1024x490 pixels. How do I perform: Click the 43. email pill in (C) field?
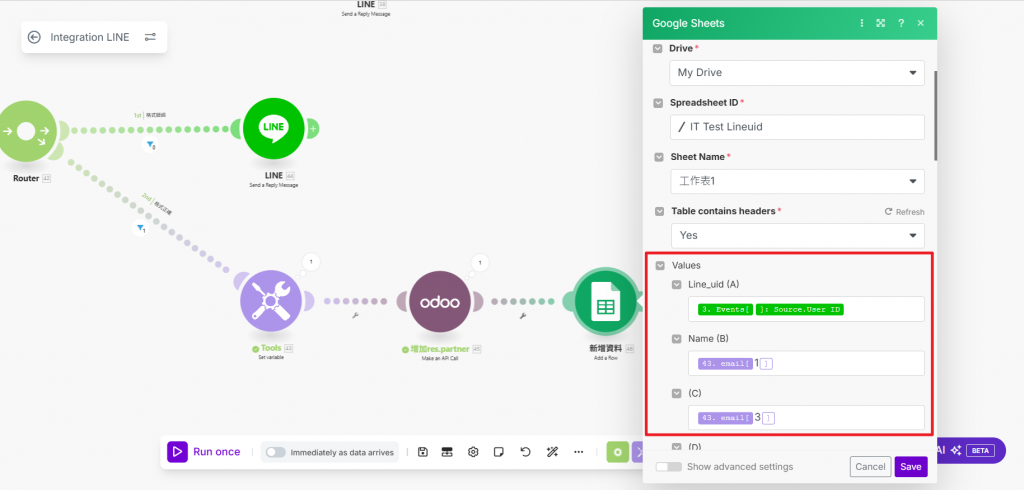(x=725, y=417)
